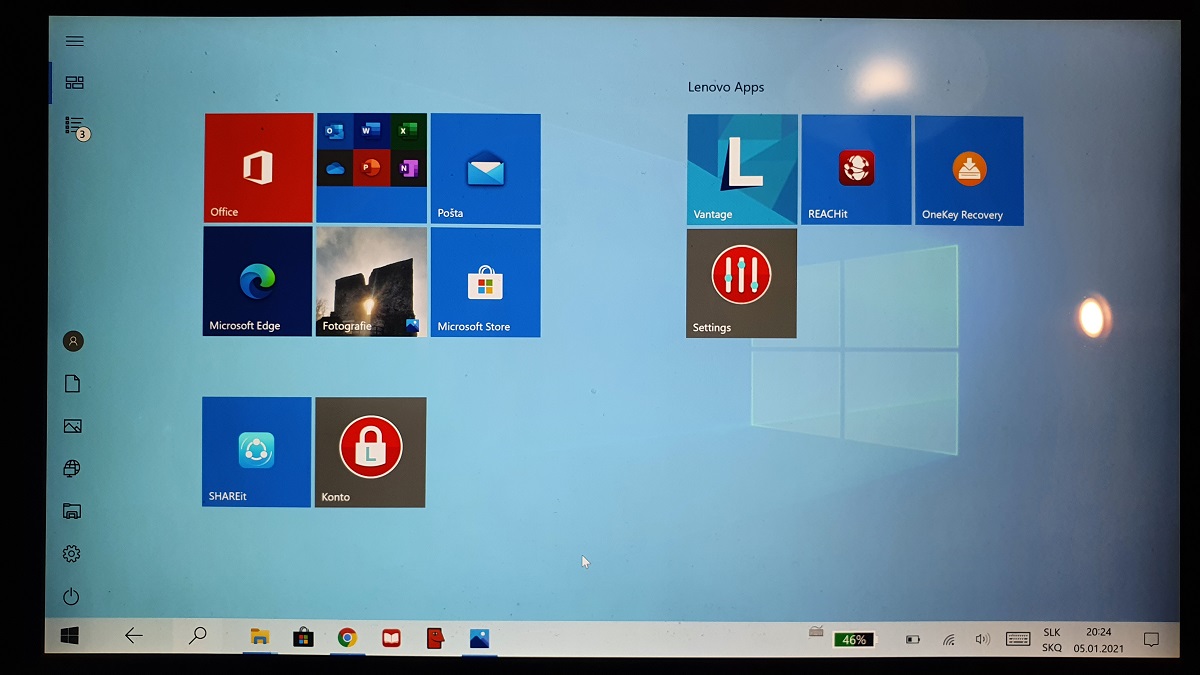Image resolution: width=1200 pixels, height=675 pixels.
Task: Open the Power options button
Action: 71,597
